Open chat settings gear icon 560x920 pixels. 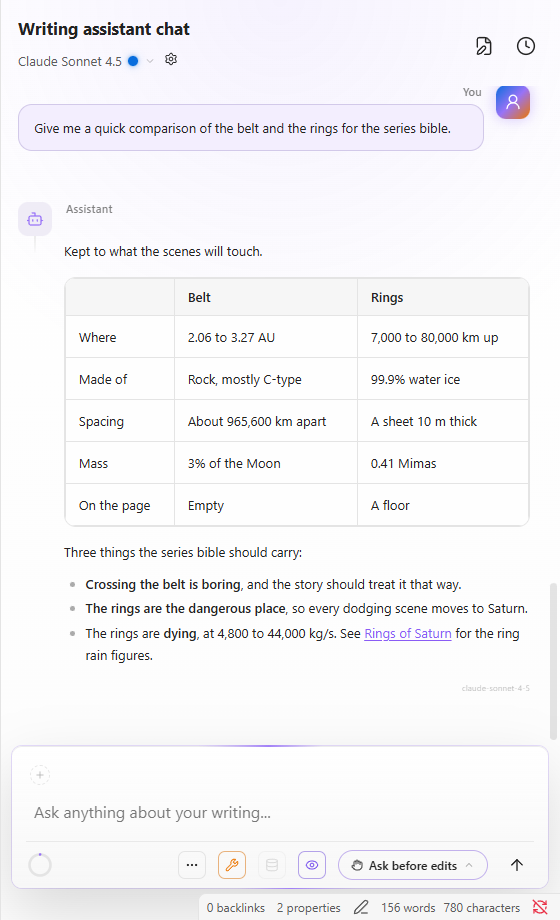pos(171,59)
